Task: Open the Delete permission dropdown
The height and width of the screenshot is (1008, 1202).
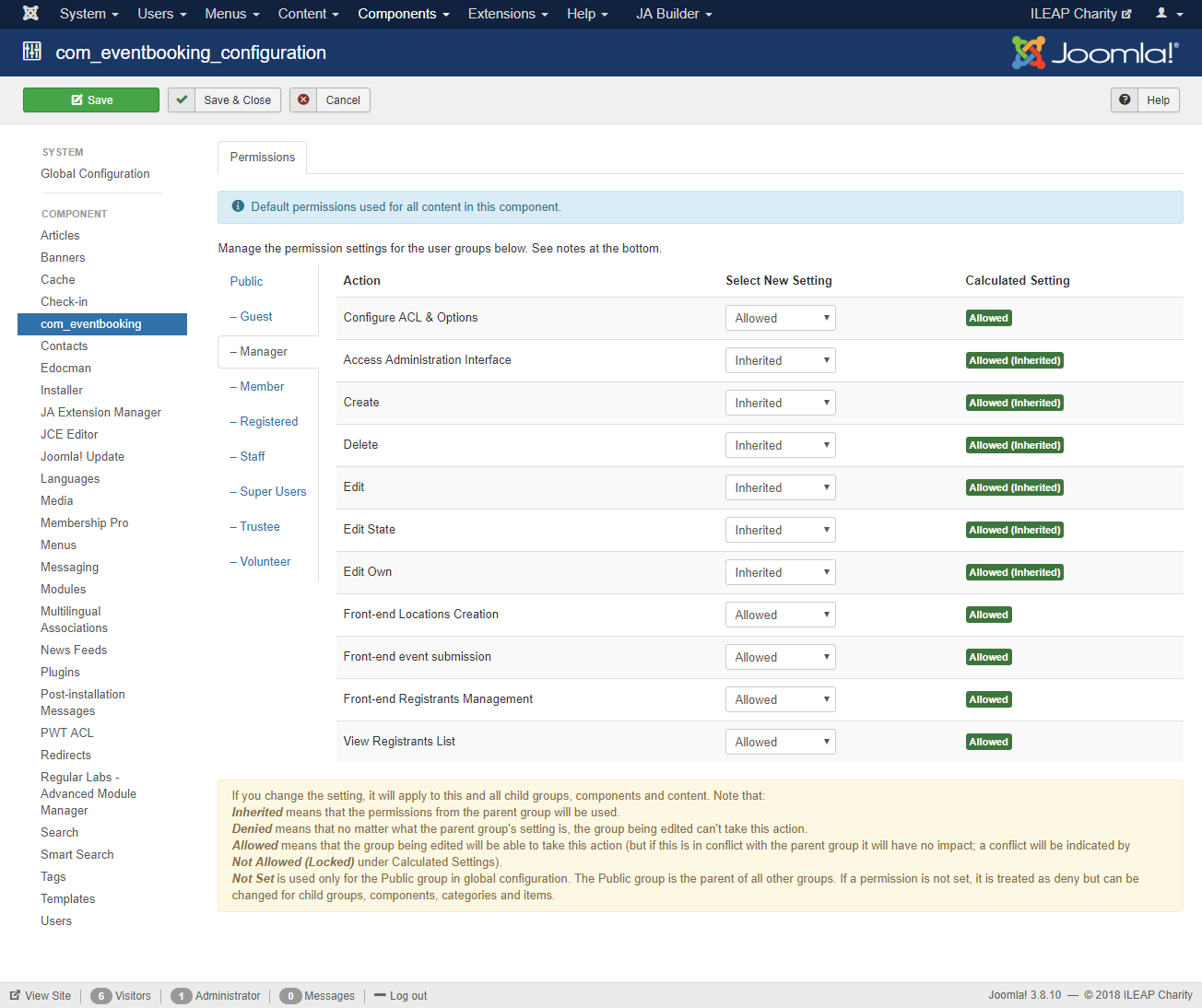Action: (780, 445)
